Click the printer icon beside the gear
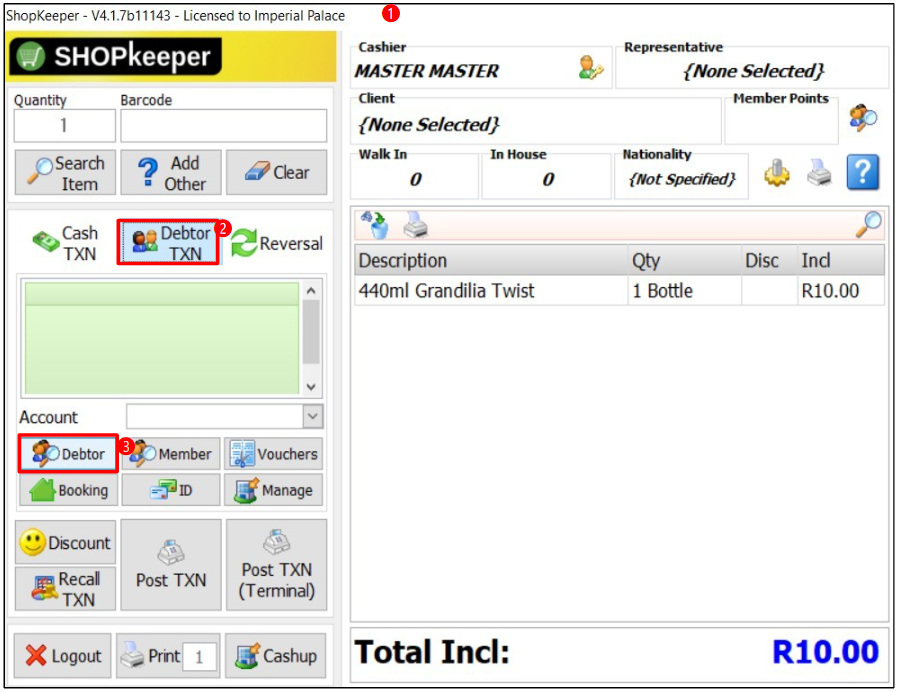The width and height of the screenshot is (898, 692). click(819, 172)
